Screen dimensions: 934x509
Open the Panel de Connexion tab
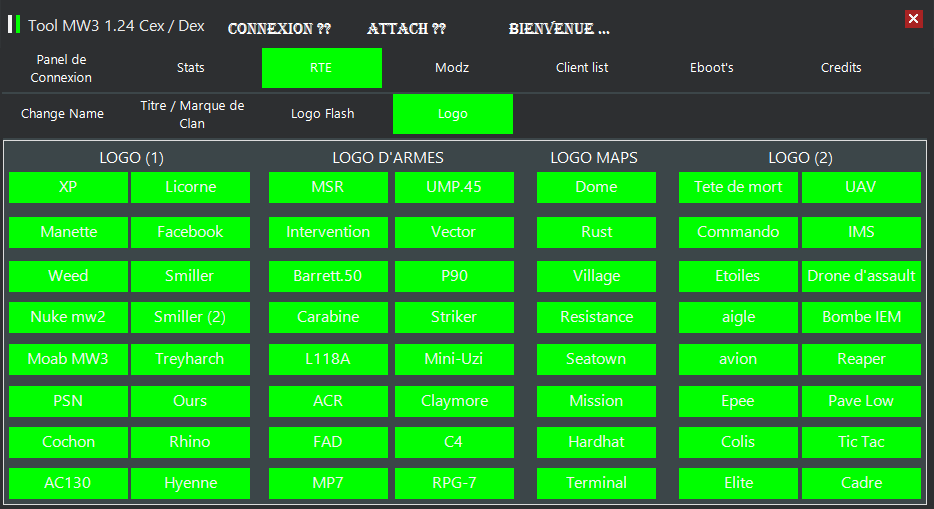(x=61, y=68)
